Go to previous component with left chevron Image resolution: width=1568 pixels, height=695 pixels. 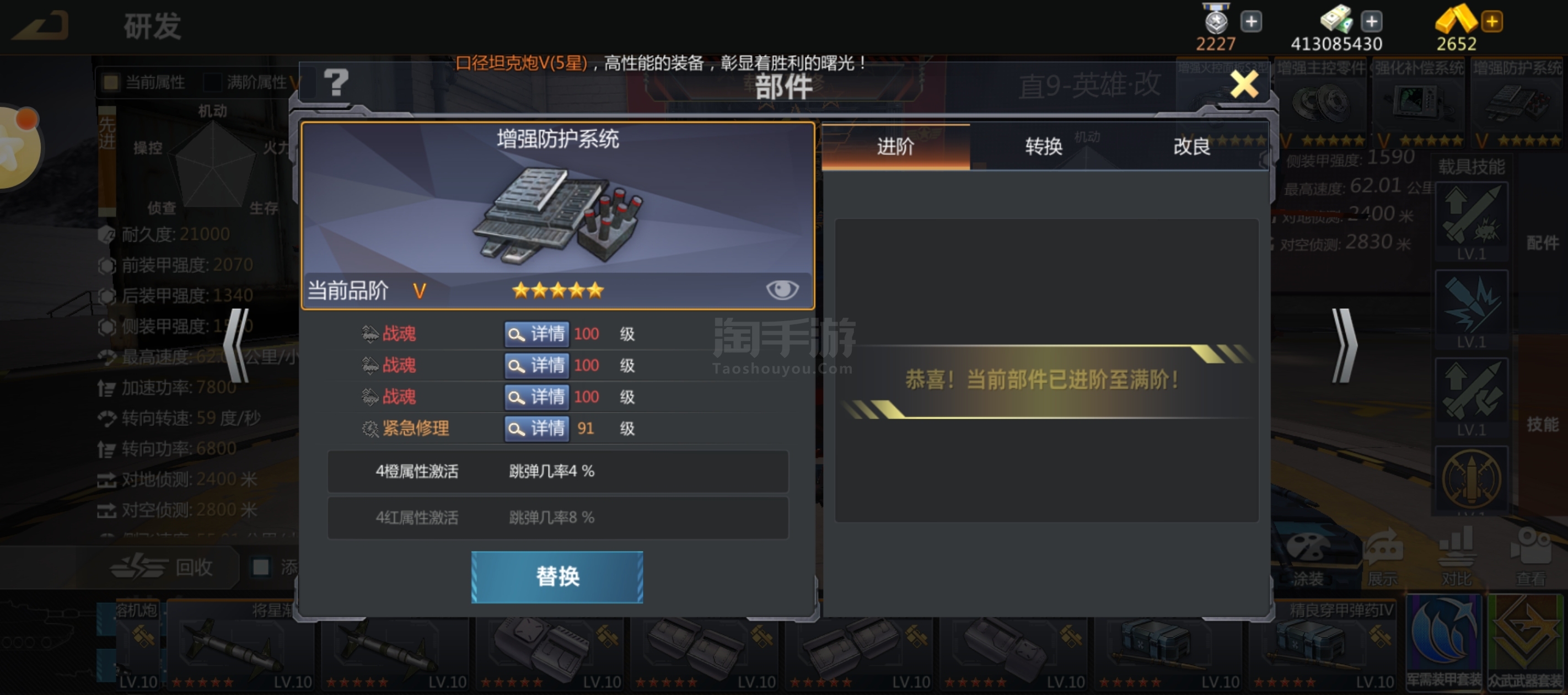coord(236,345)
